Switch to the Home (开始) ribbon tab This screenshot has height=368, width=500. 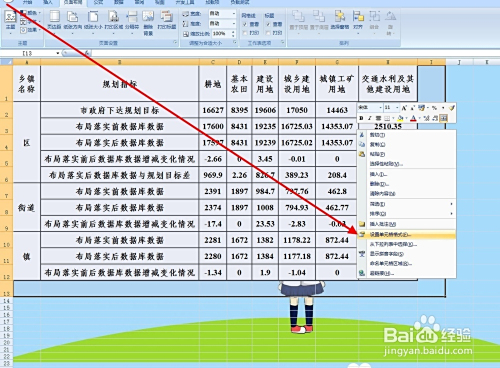28,2
